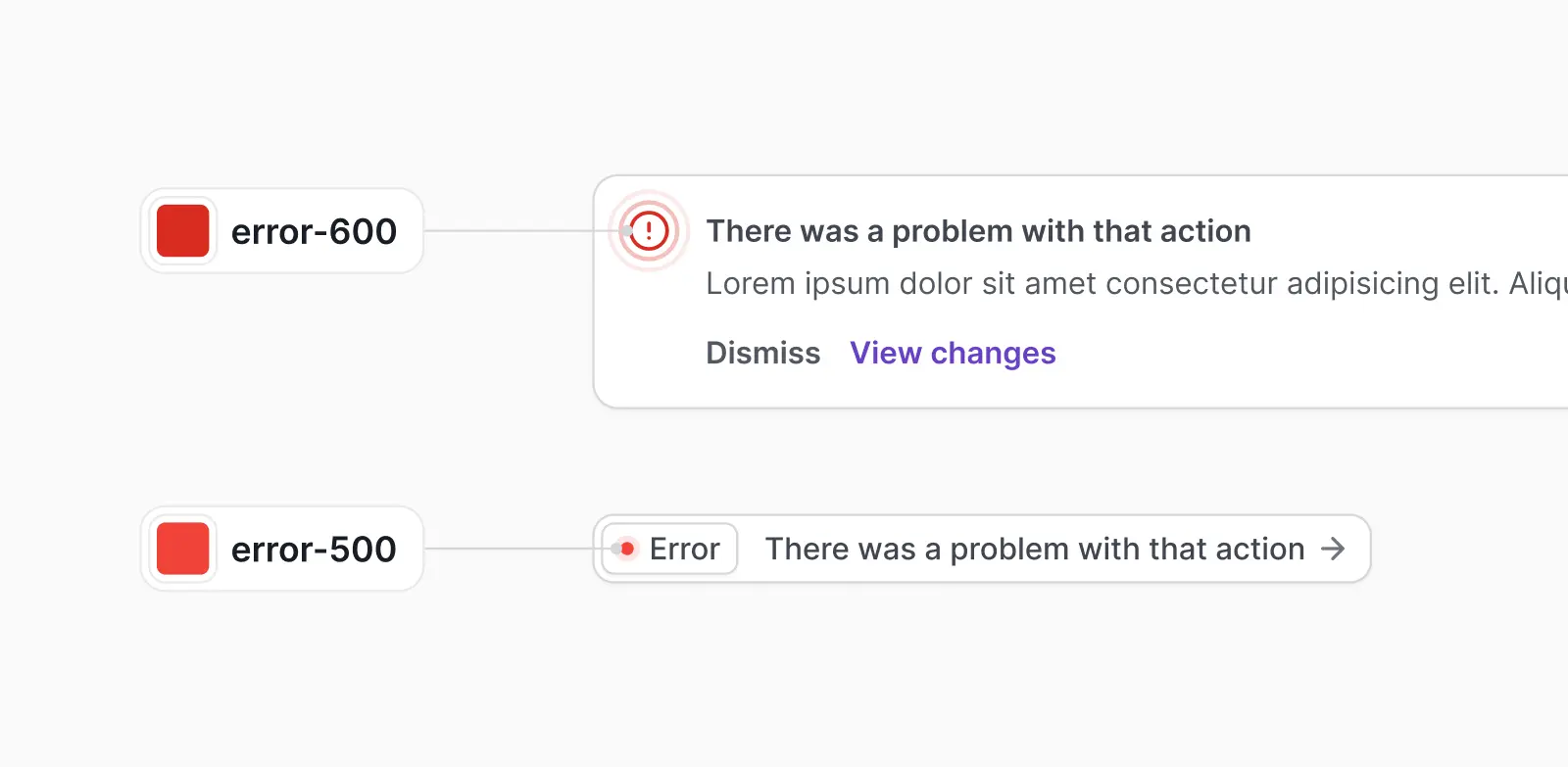Click the error-500 red color swatch
This screenshot has width=1568, height=767.
pos(183,549)
